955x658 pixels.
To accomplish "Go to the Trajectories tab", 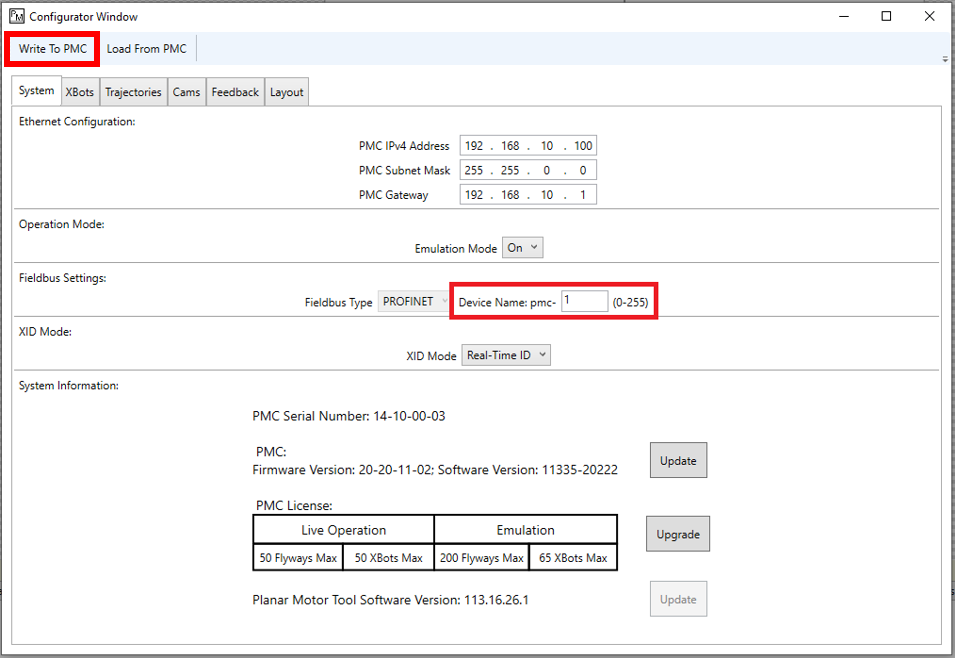I will tap(133, 92).
